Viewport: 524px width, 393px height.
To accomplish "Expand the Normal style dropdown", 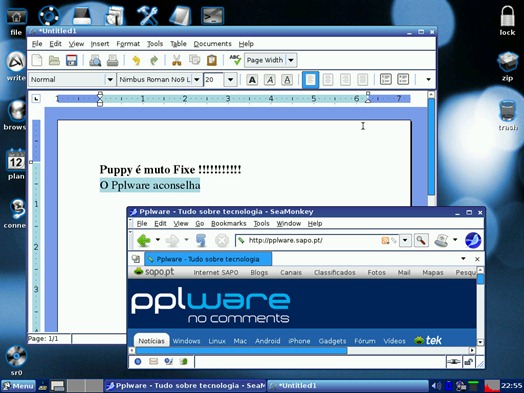I will (x=110, y=80).
